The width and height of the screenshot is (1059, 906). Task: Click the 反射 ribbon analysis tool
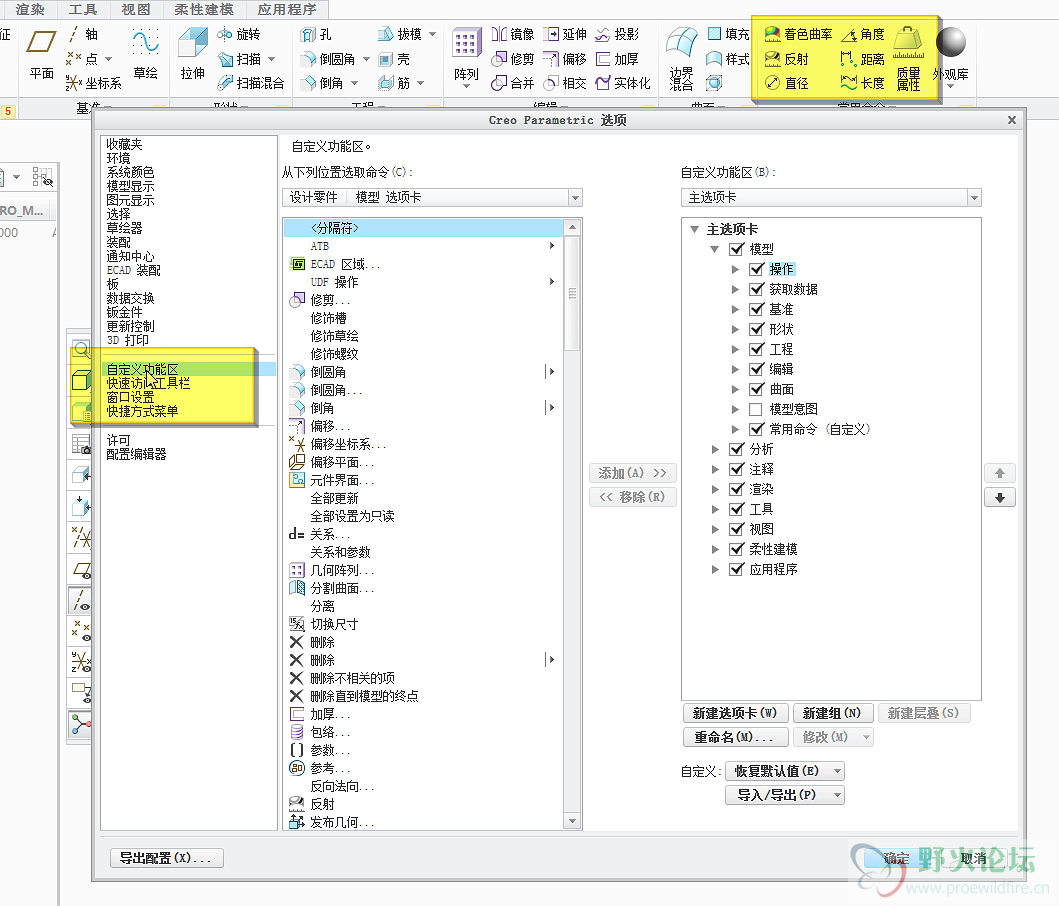pos(787,59)
